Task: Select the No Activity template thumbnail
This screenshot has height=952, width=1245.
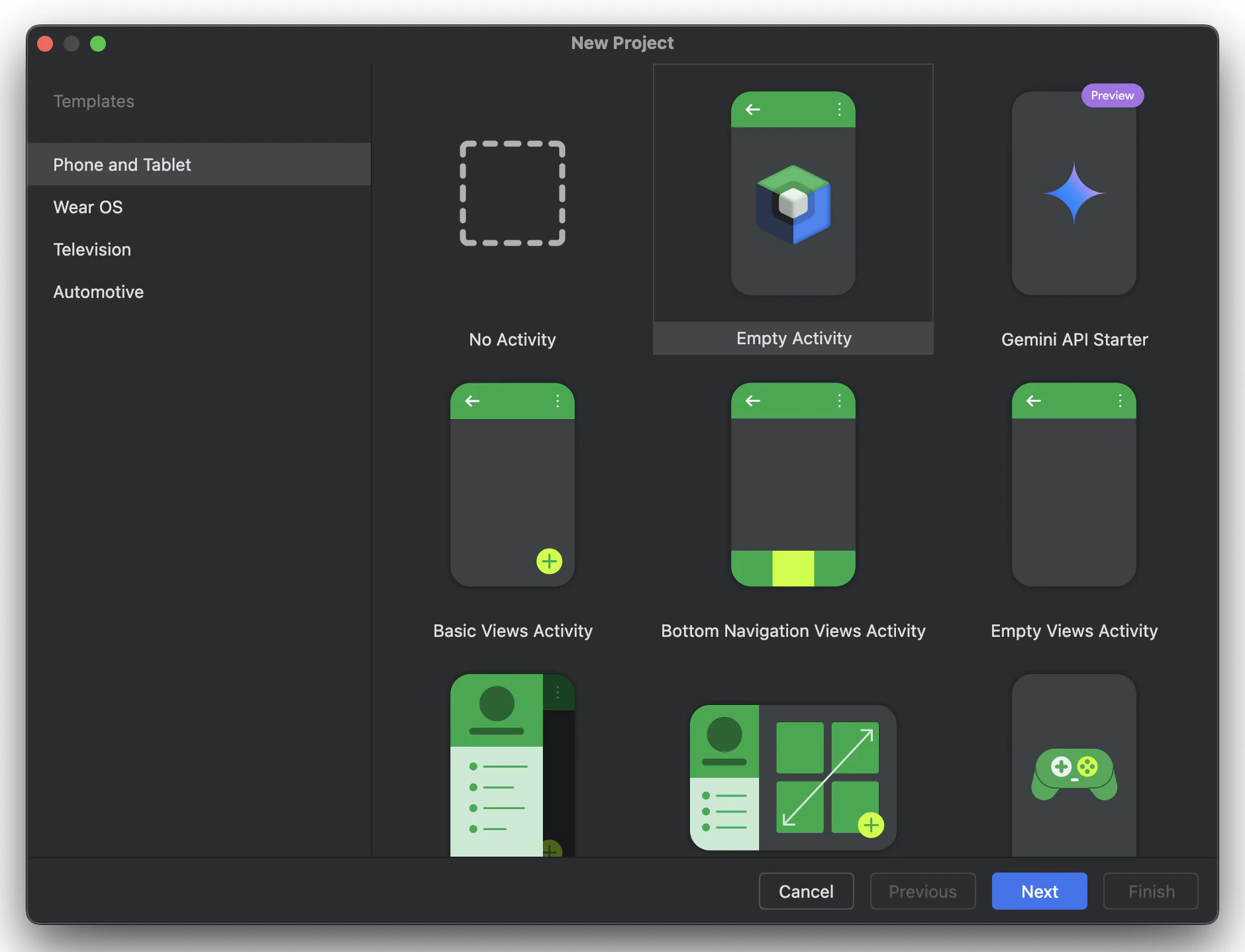Action: pyautogui.click(x=513, y=193)
